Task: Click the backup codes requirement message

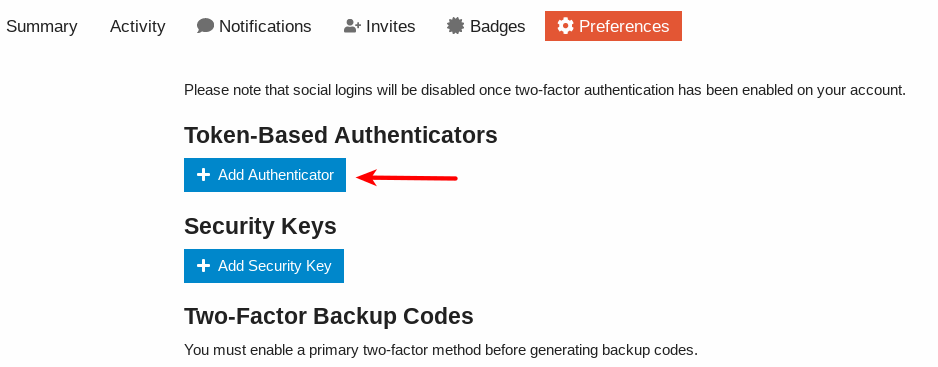Action: tap(441, 350)
